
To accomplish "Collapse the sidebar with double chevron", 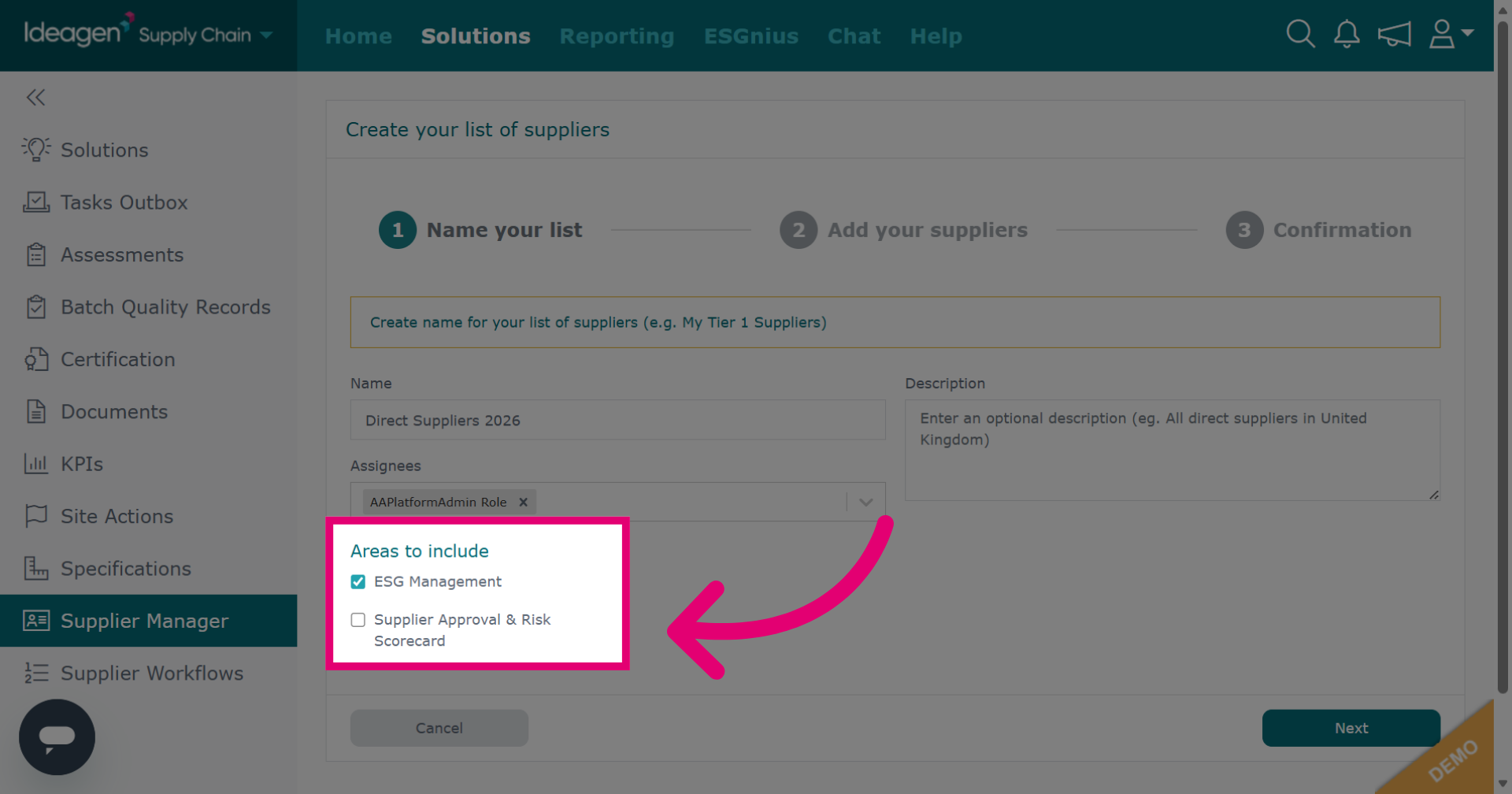I will click(x=35, y=97).
